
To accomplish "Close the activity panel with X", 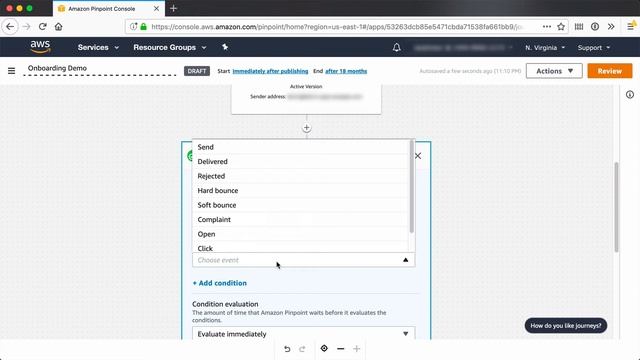I will tap(418, 156).
